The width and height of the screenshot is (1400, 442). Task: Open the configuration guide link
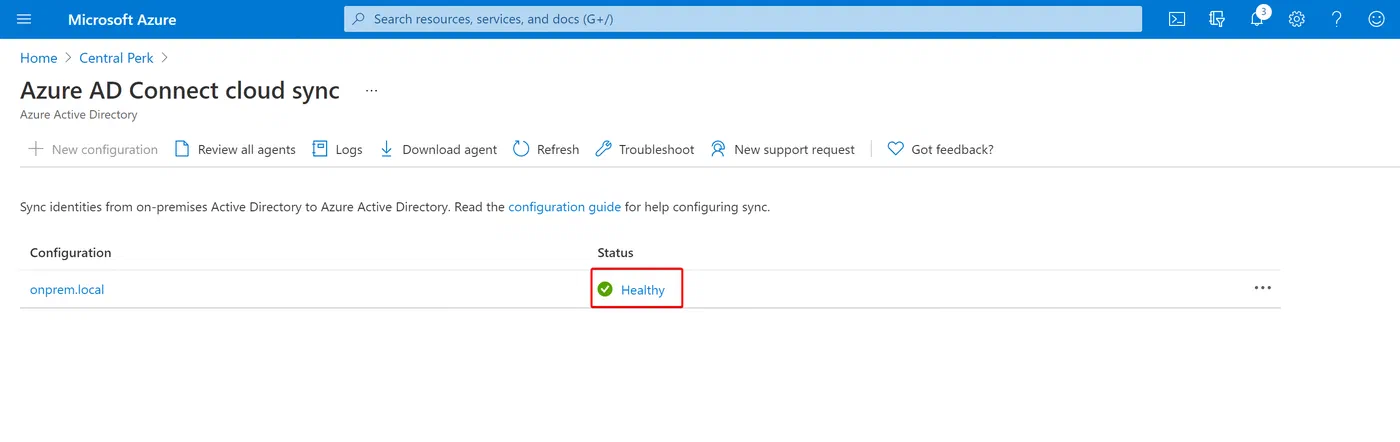[x=565, y=207]
